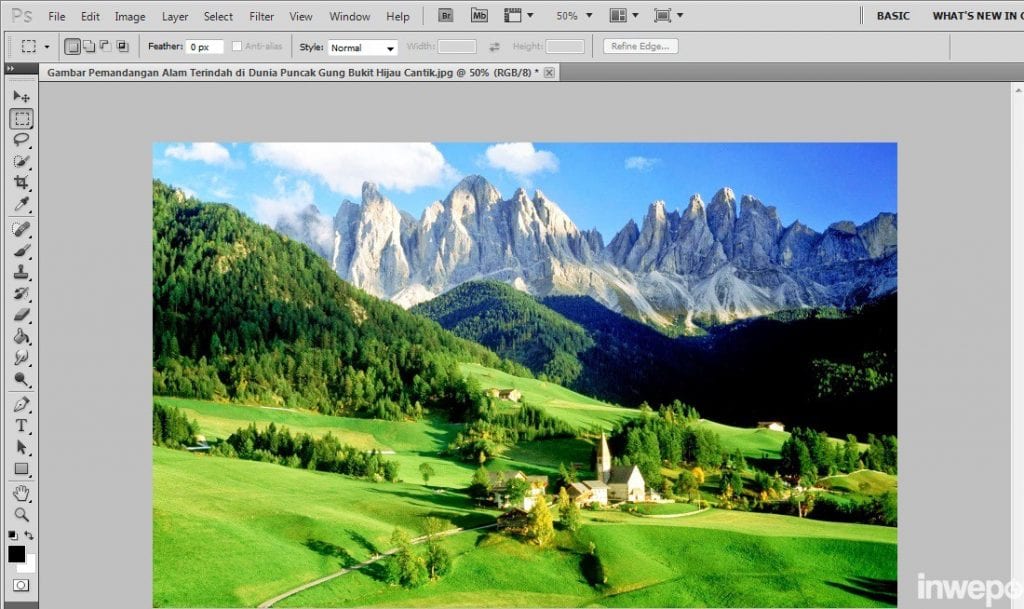The height and width of the screenshot is (609, 1024).
Task: Select the Pen tool
Action: (21, 405)
